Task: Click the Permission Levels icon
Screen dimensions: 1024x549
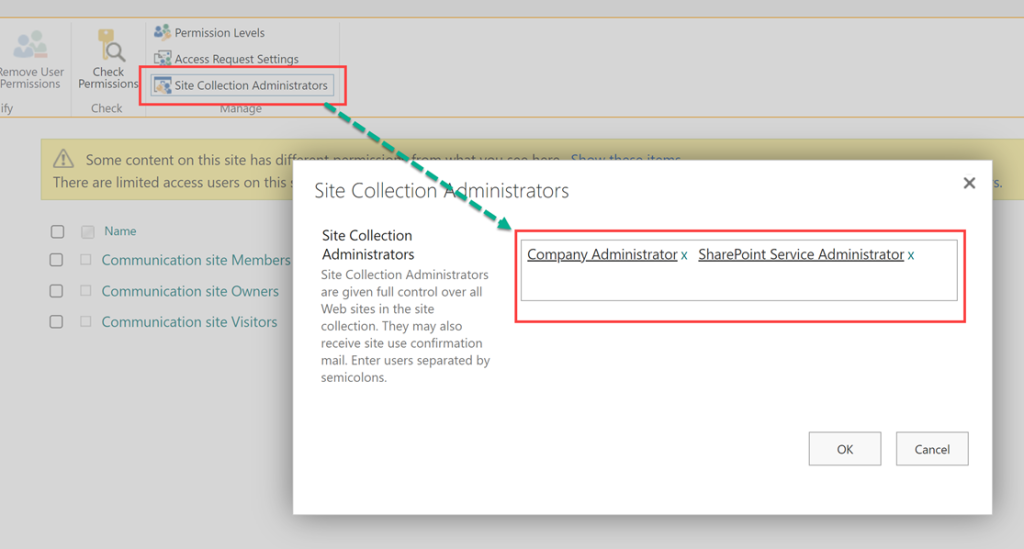Action: [162, 31]
